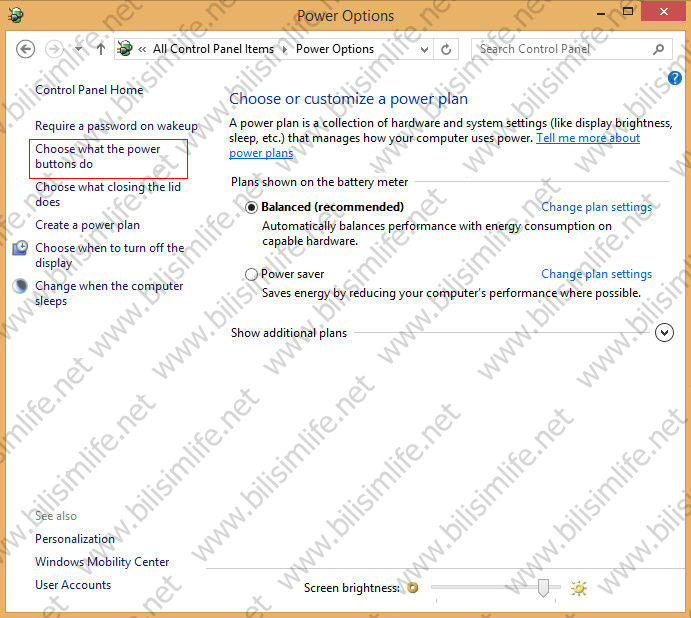Maximize the Power Options window
Screen dimensions: 691x618
[628, 11]
